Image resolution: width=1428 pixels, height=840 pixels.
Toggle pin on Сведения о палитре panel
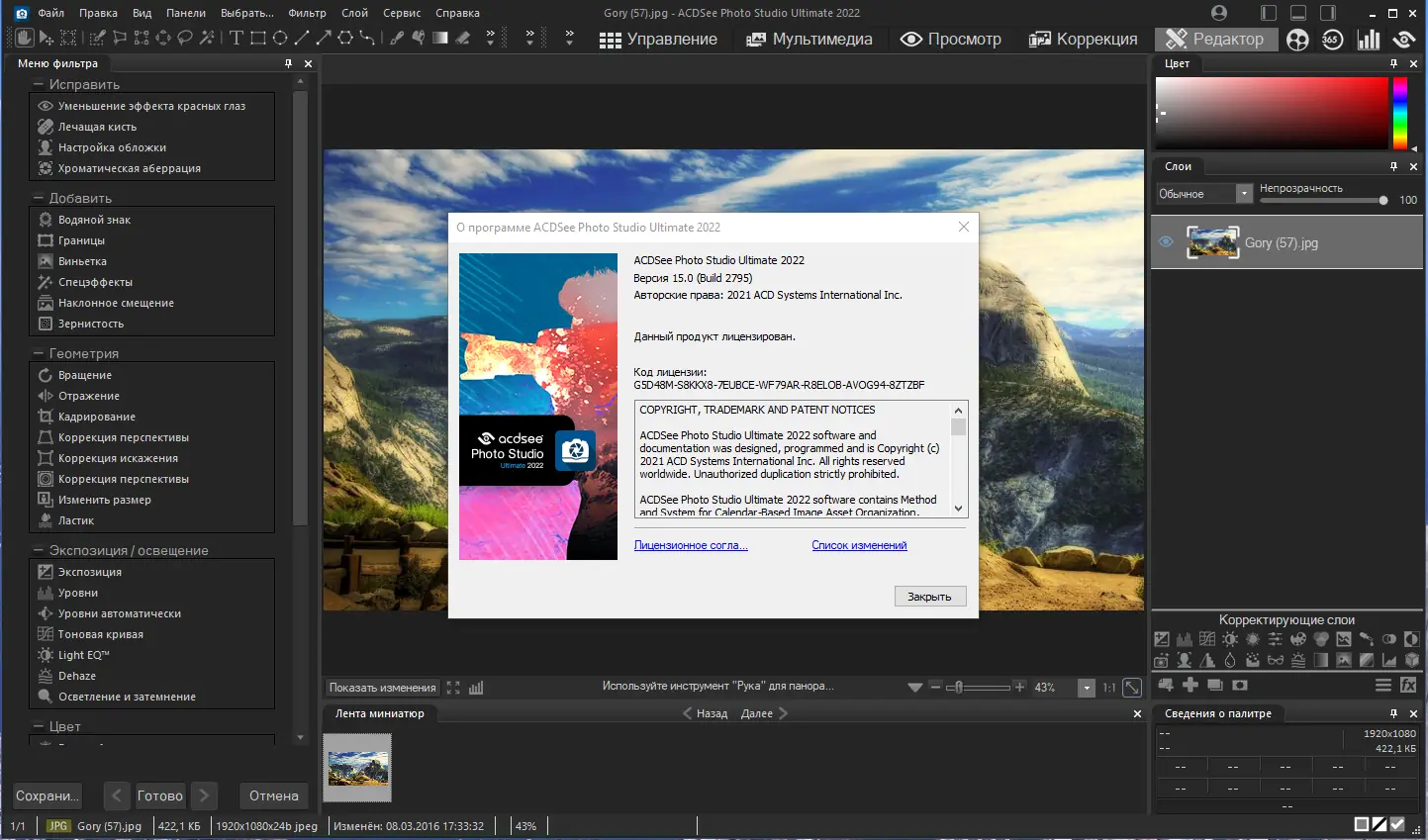pos(1393,713)
